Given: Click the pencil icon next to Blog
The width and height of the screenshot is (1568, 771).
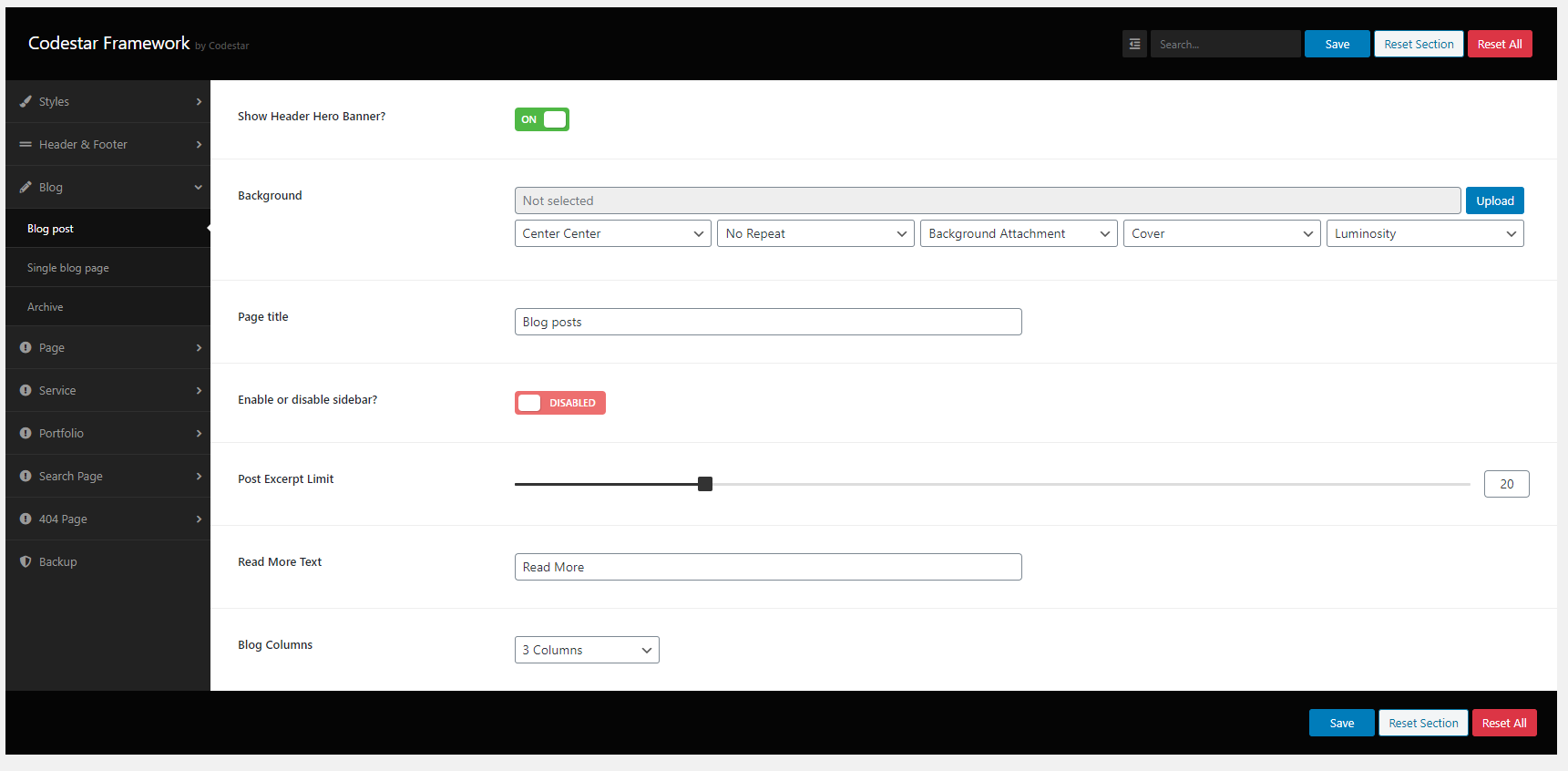Looking at the screenshot, I should [26, 187].
